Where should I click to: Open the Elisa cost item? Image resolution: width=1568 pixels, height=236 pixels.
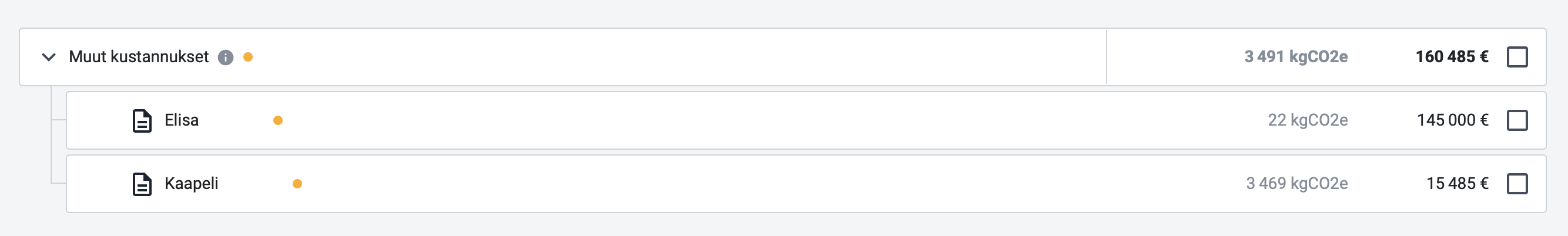[x=182, y=120]
